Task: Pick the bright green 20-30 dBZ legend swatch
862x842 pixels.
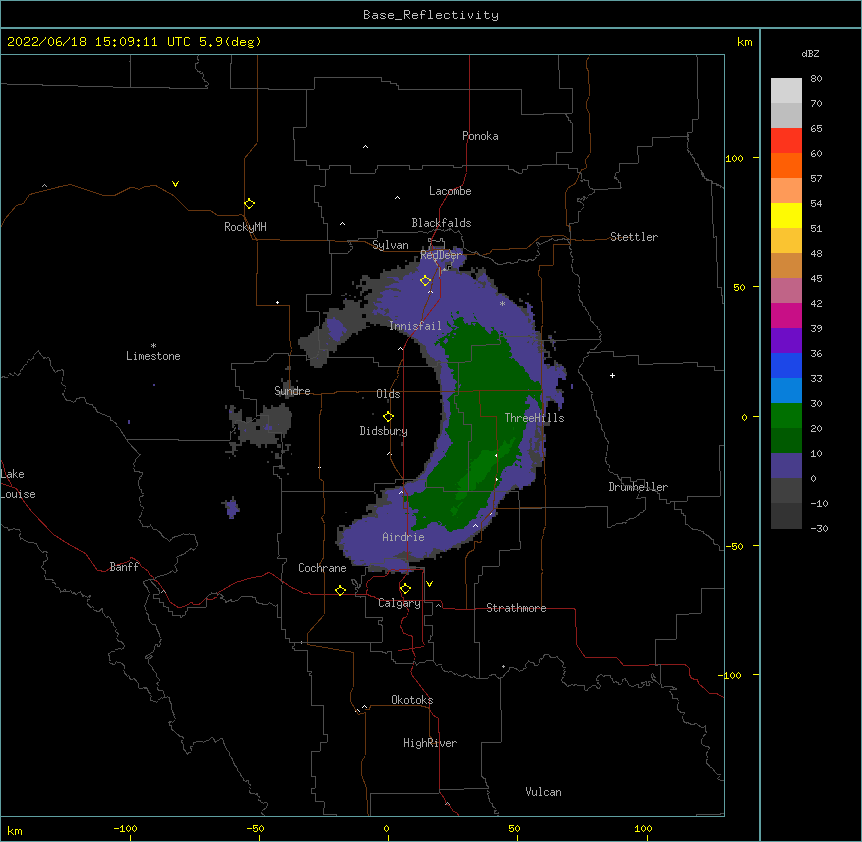Action: (x=786, y=416)
